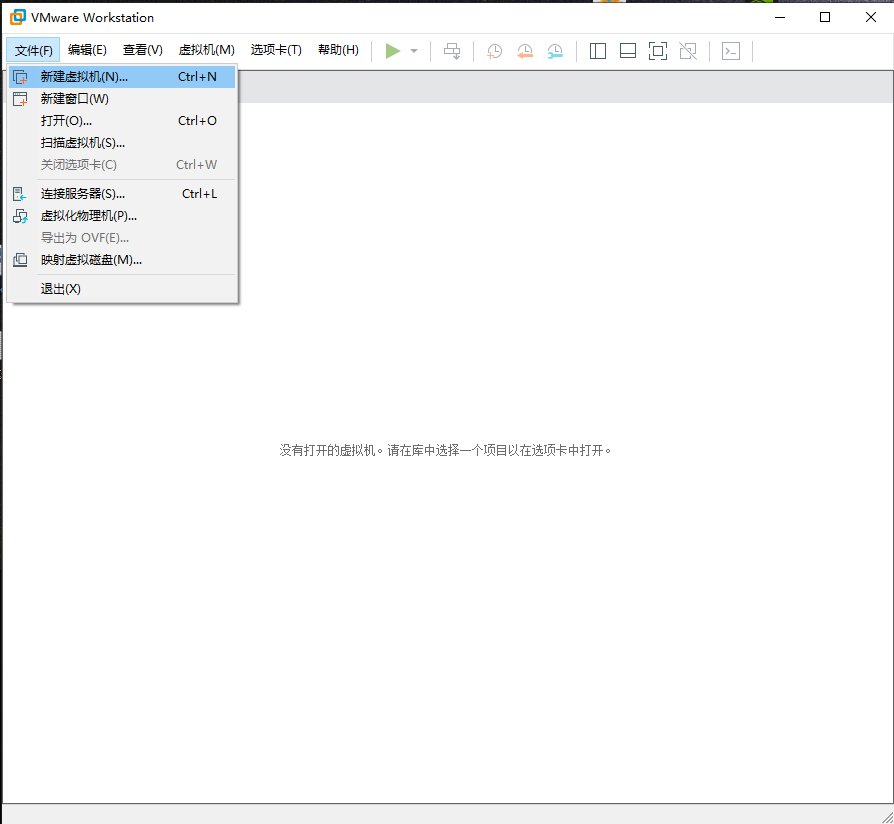Click the 连接服务器 menu item icon
894x824 pixels.
(20, 194)
